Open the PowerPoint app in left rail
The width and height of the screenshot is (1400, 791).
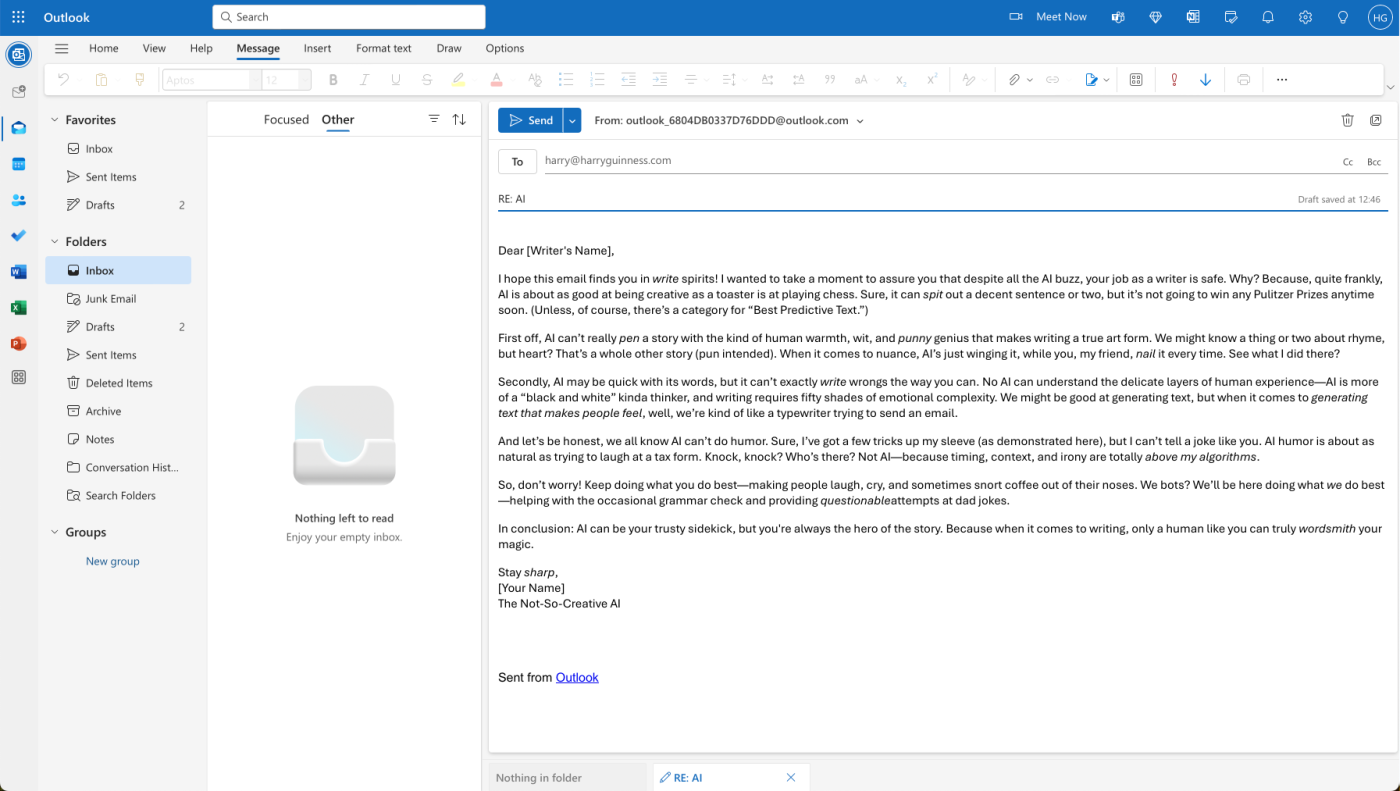coord(18,343)
